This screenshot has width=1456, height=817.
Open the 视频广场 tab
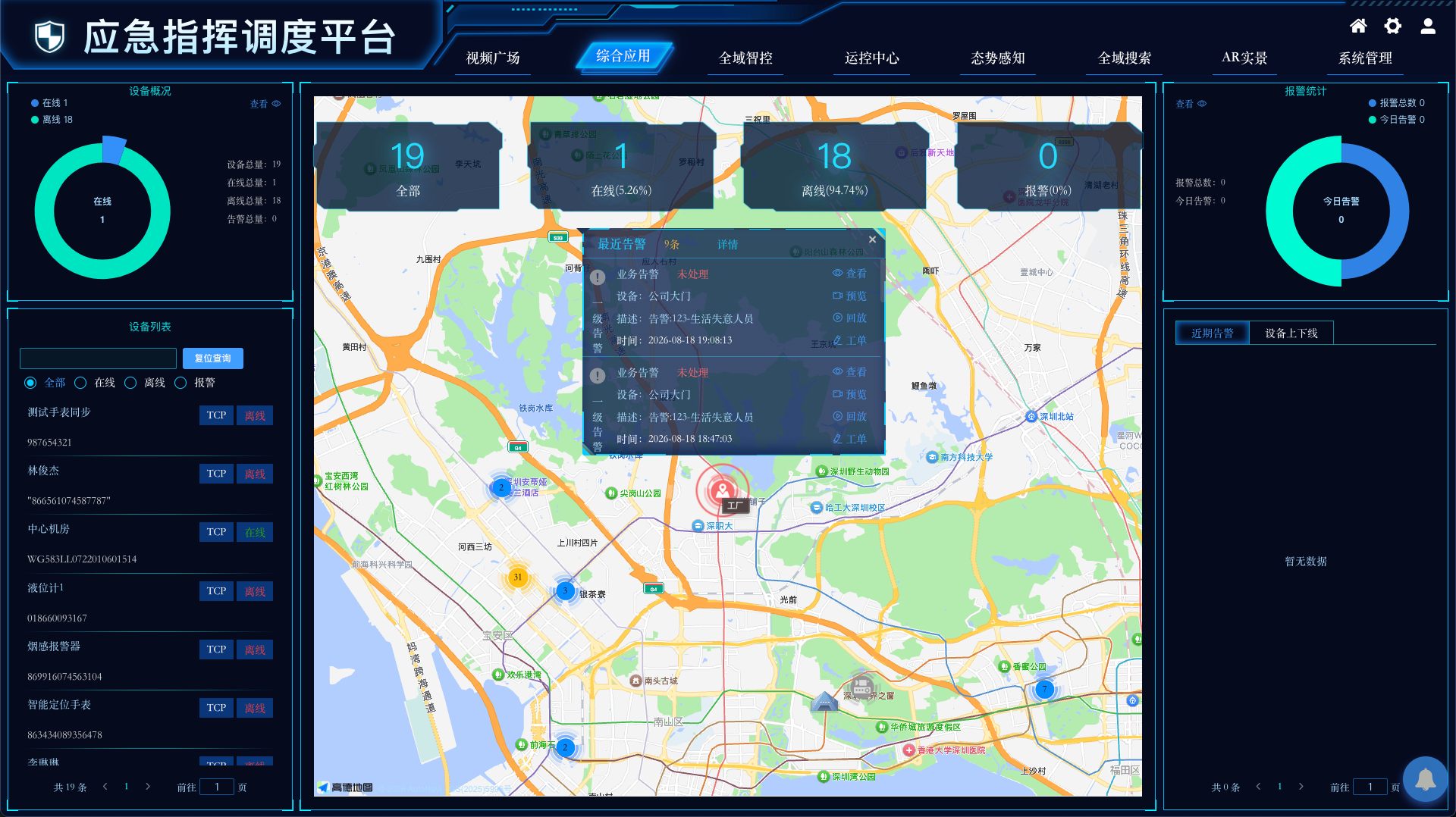coord(493,58)
